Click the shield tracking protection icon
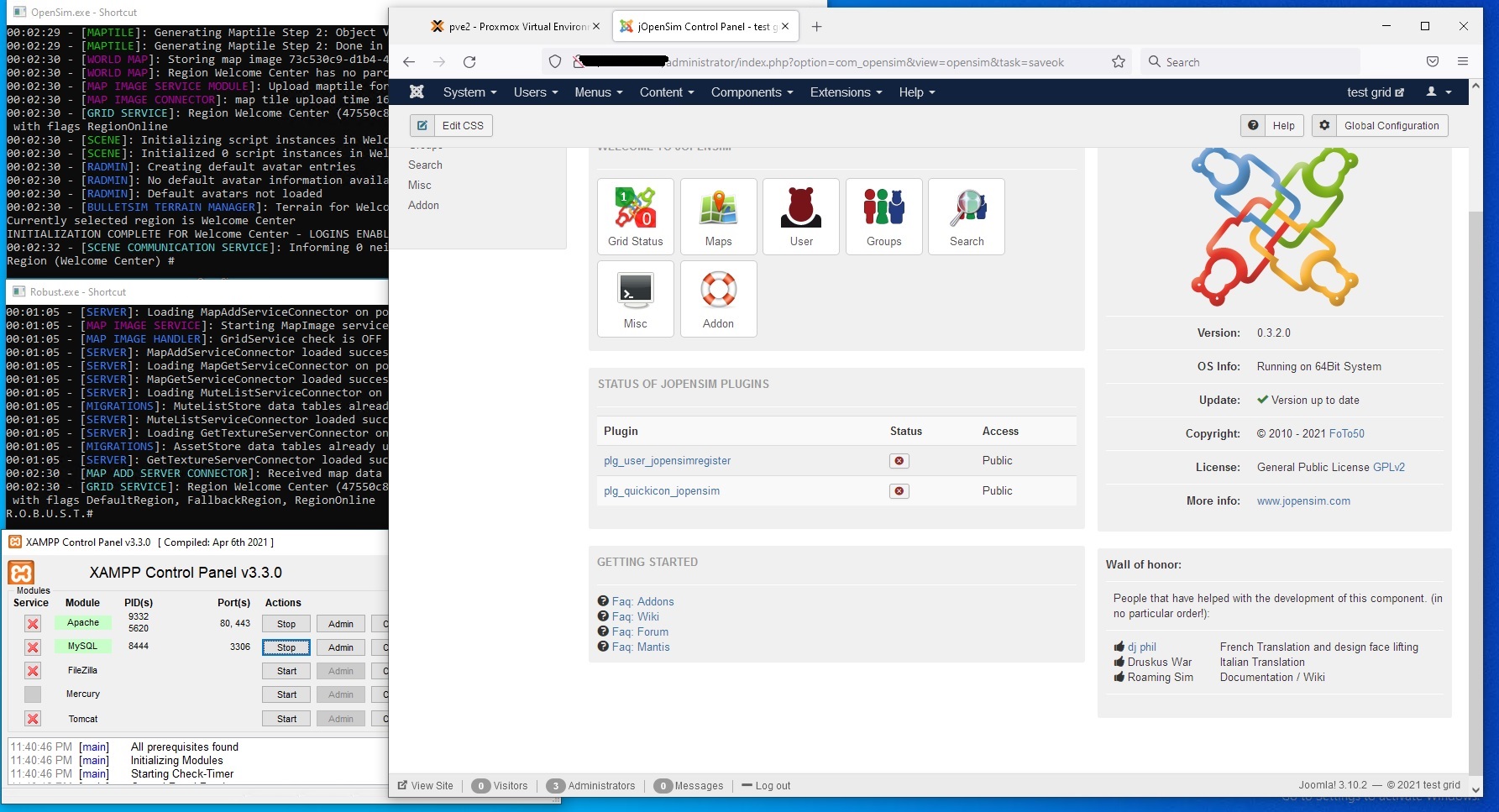The width and height of the screenshot is (1499, 812). pos(554,62)
